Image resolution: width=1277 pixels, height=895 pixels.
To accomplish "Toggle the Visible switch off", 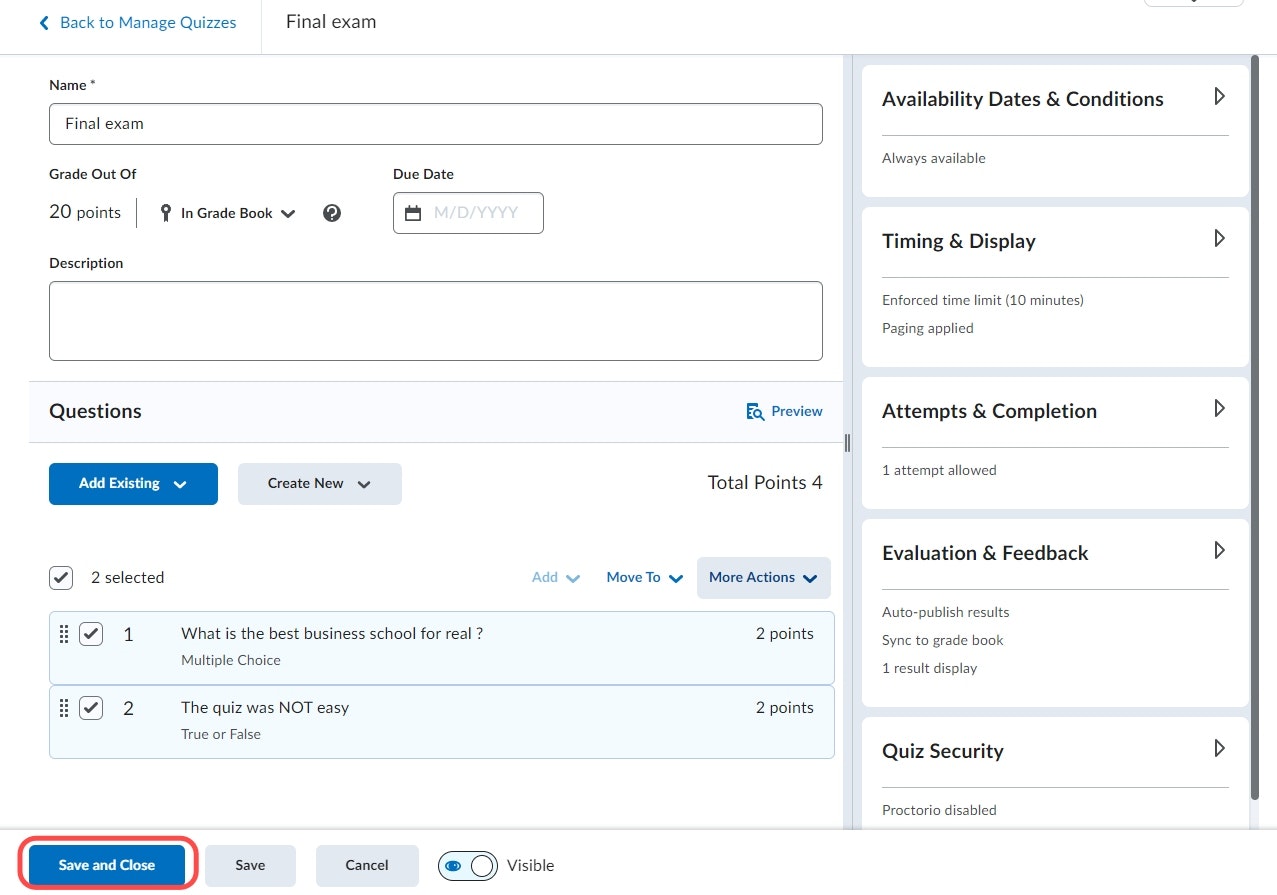I will click(467, 865).
